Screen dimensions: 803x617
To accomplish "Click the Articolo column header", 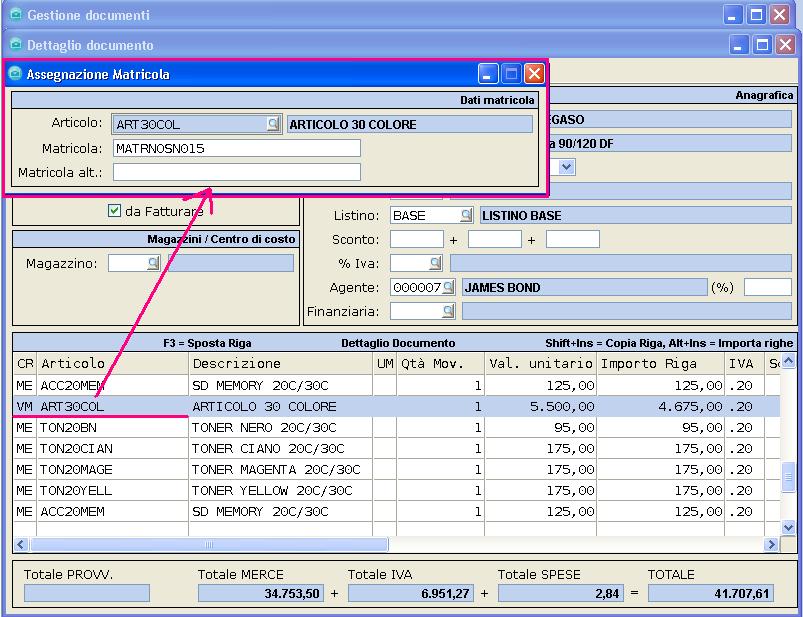I will 113,364.
